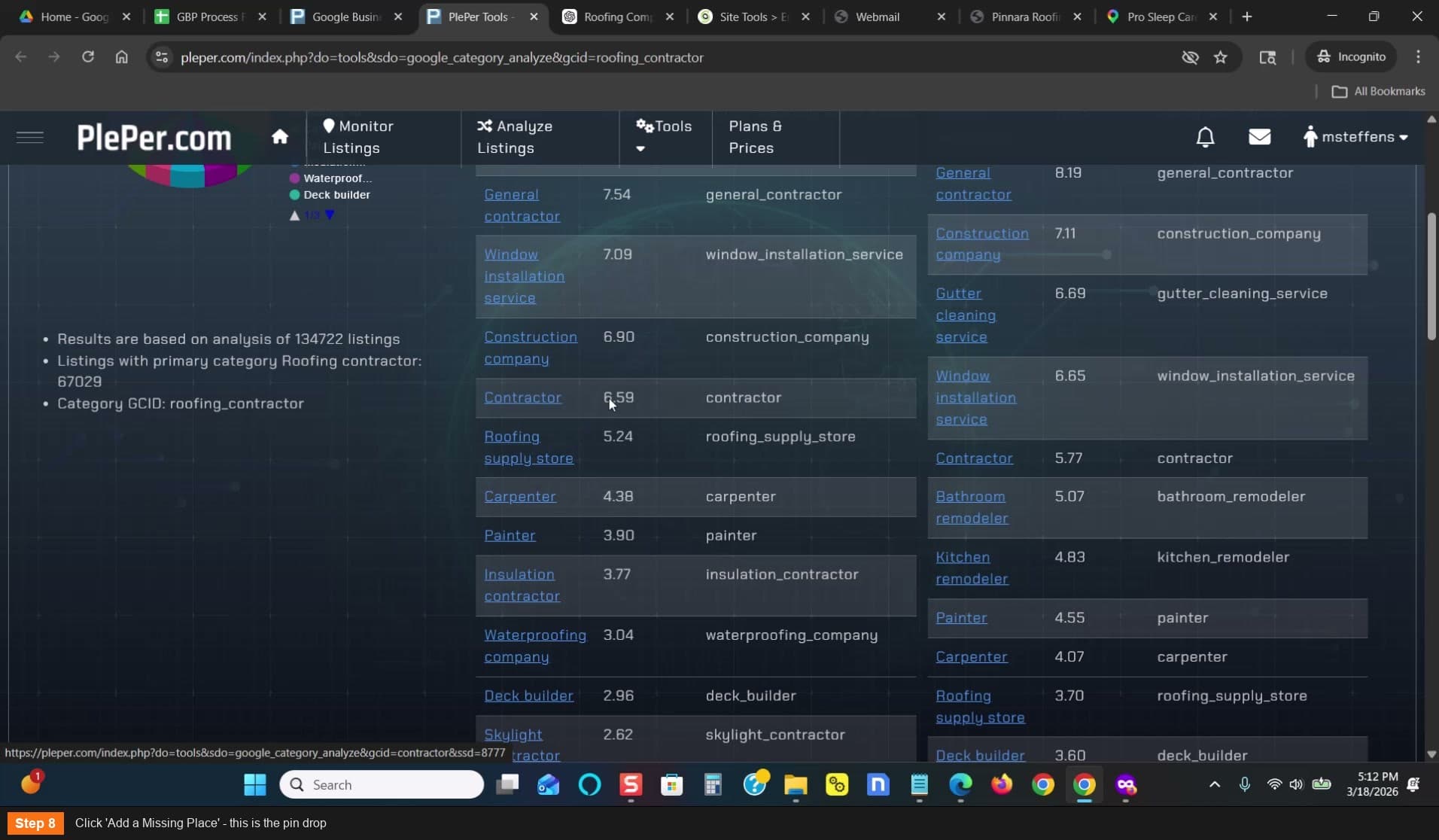Screen dimensions: 1439x840
Task: Toggle the Waterproof legend entry
Action: pos(331,178)
